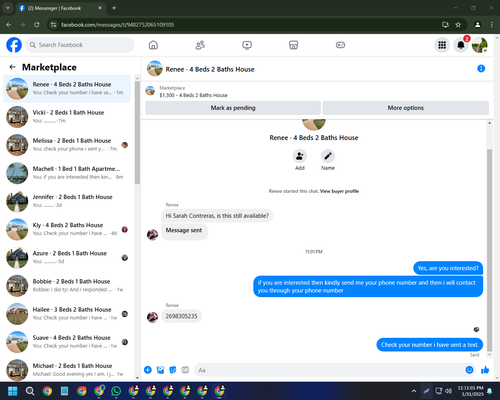Click the browser address bar URL

pyautogui.click(x=117, y=25)
